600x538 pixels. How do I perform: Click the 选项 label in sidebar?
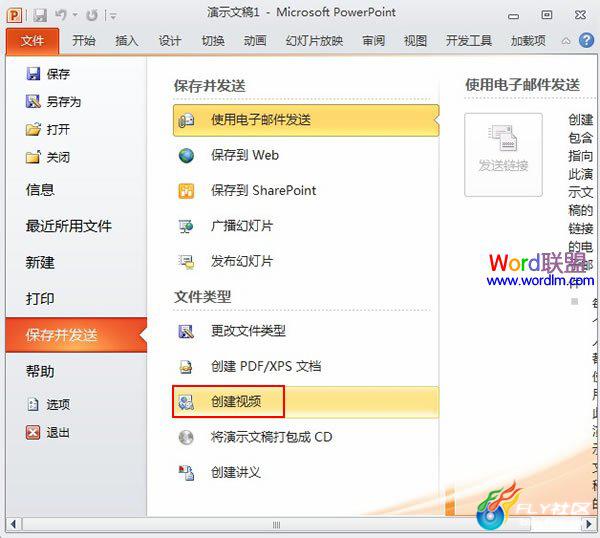[58, 404]
